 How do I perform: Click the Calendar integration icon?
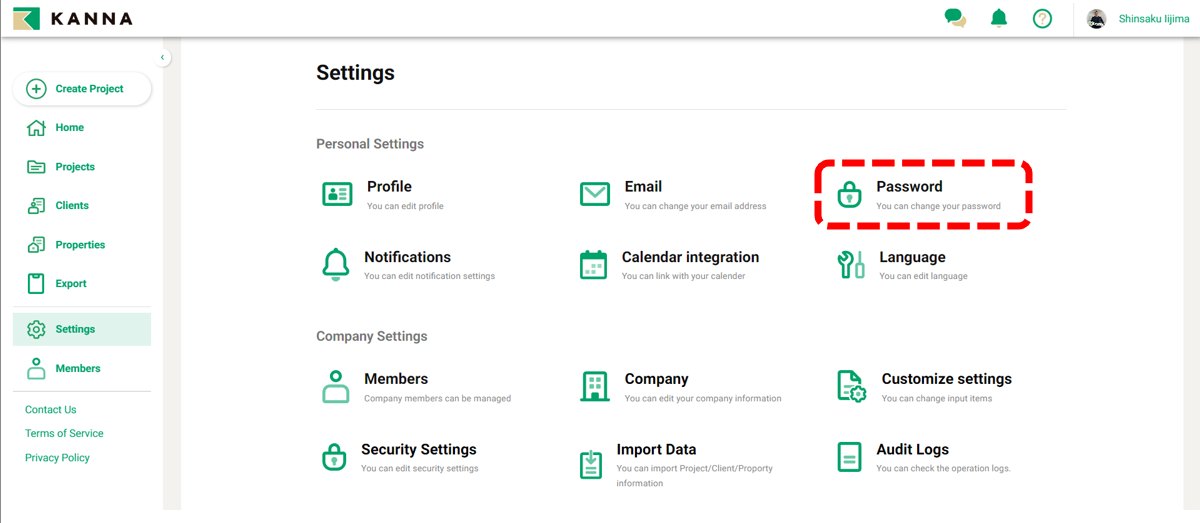pyautogui.click(x=593, y=265)
